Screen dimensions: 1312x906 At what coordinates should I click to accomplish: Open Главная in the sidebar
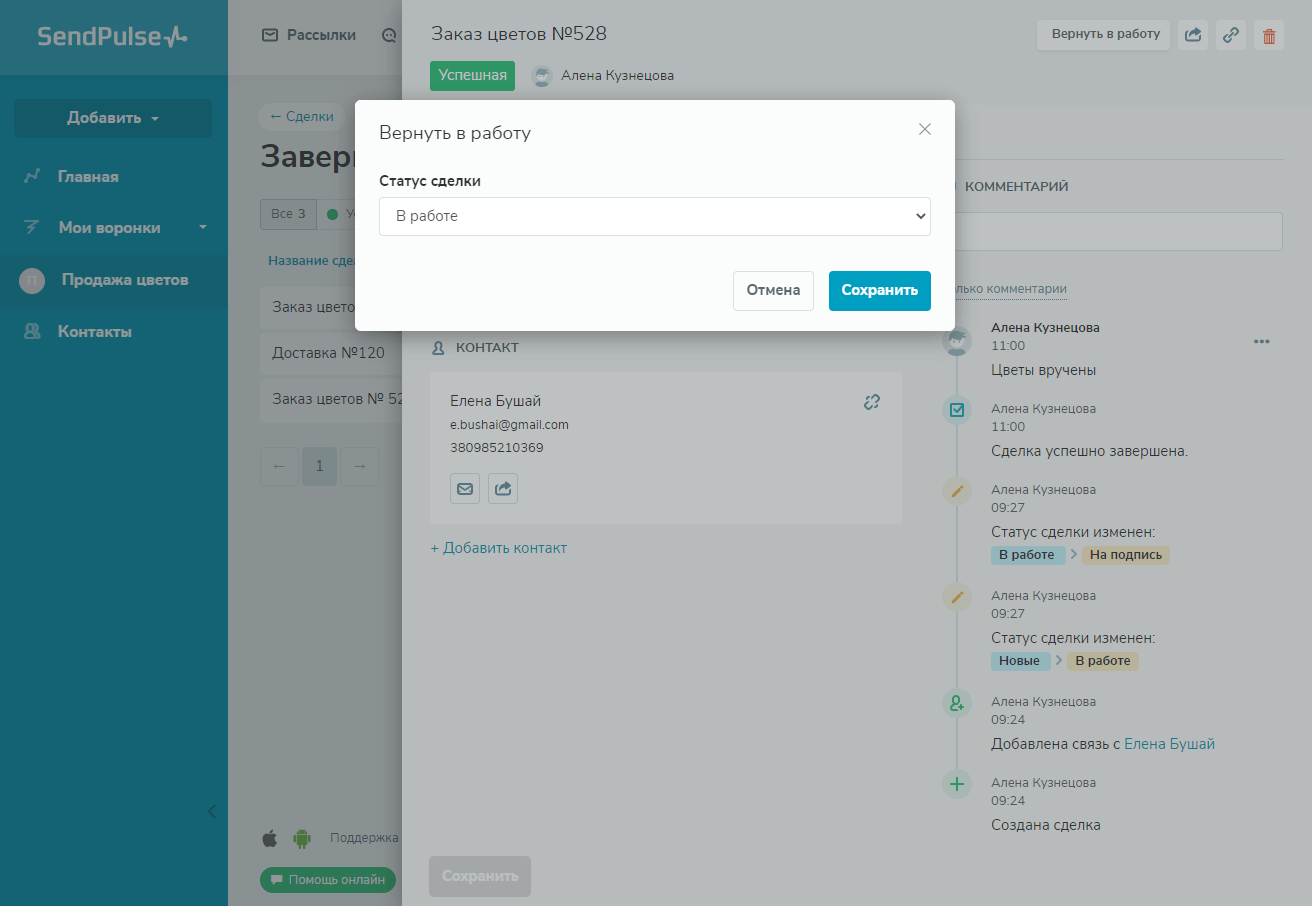(88, 177)
